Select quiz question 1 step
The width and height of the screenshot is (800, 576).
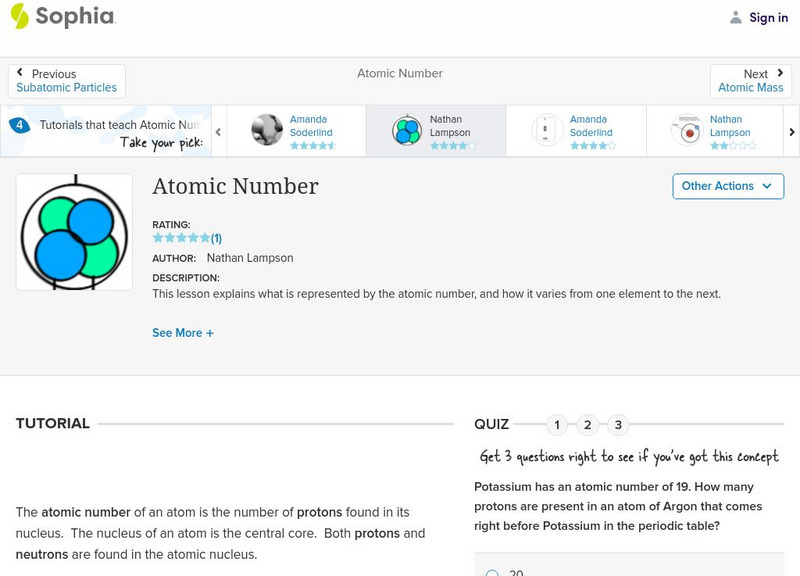tap(557, 425)
